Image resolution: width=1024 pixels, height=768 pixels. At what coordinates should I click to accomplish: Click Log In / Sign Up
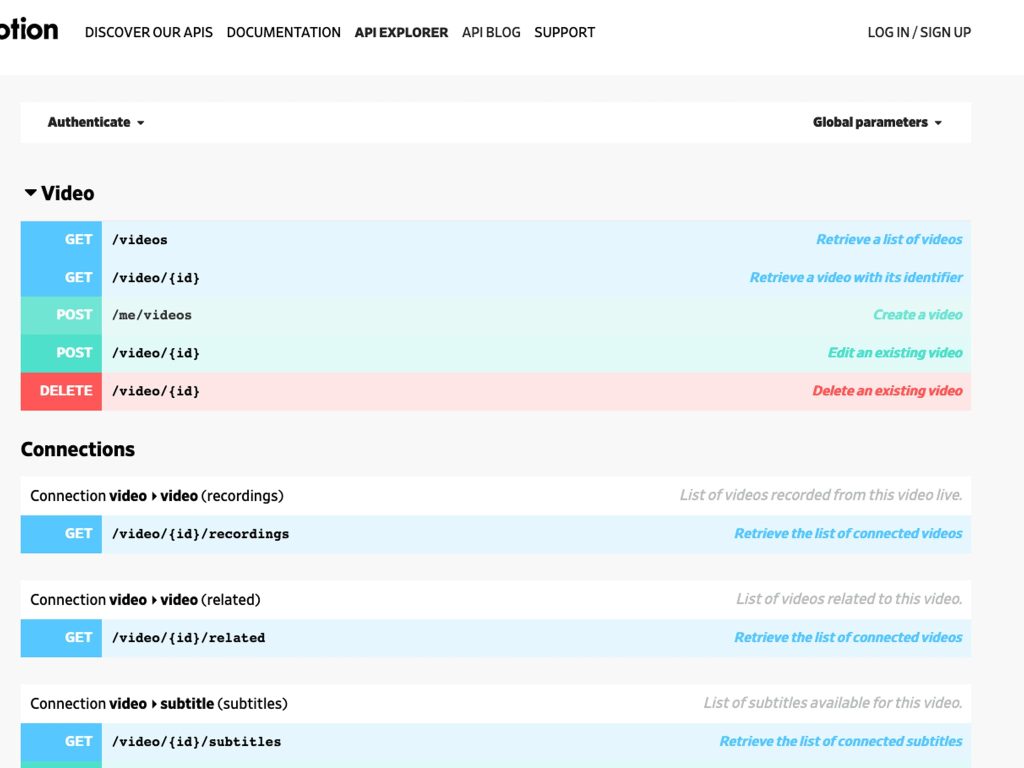click(x=919, y=32)
